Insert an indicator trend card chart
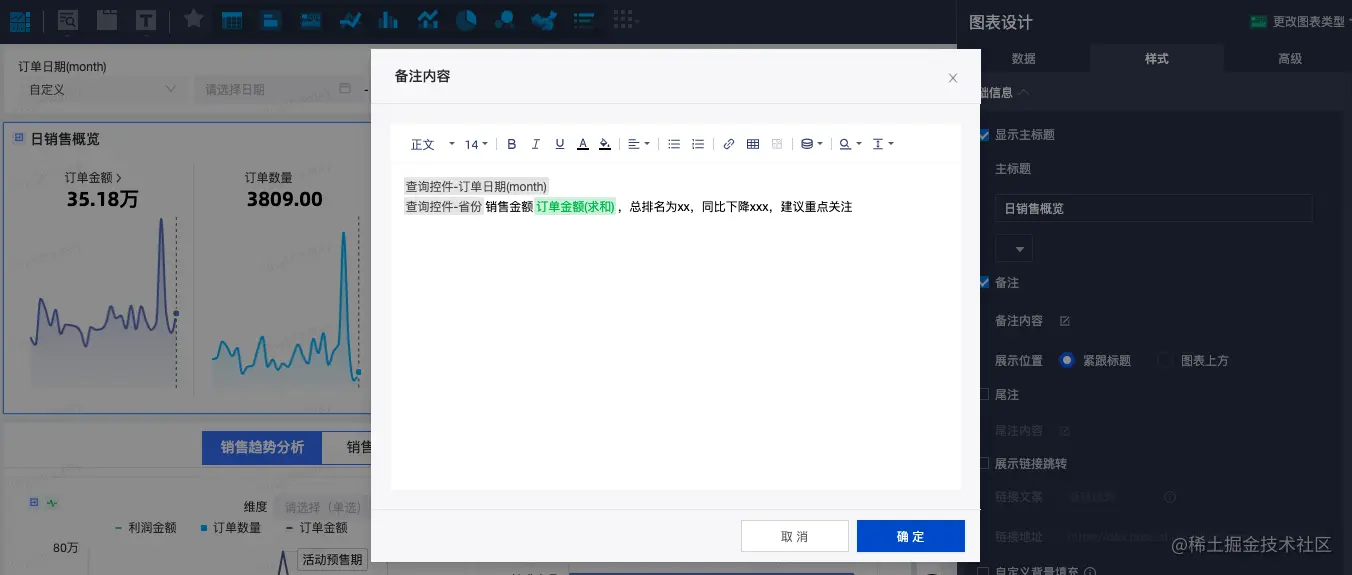 point(311,19)
